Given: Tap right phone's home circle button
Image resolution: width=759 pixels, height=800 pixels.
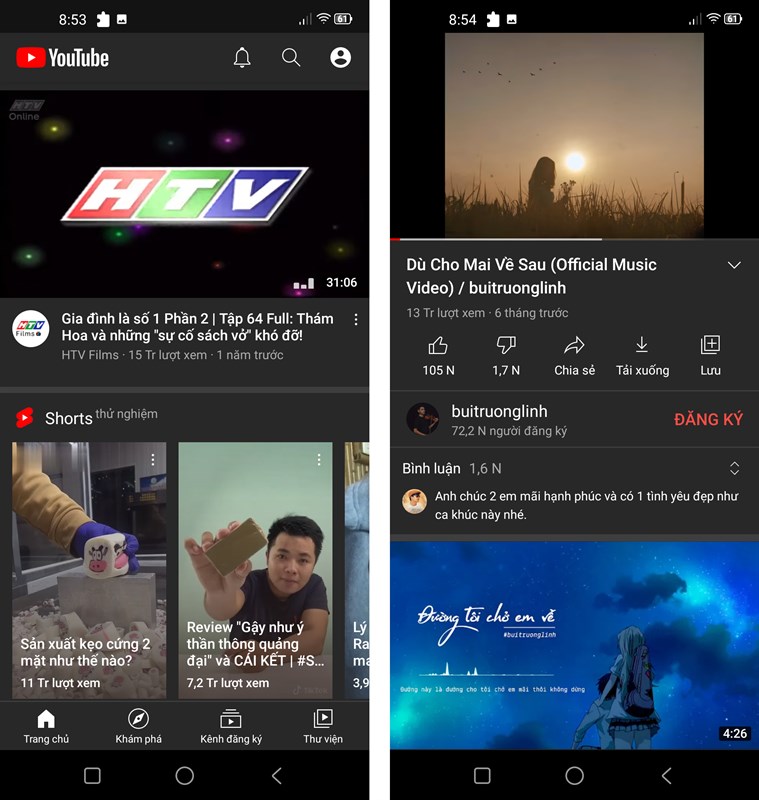Looking at the screenshot, I should (574, 776).
